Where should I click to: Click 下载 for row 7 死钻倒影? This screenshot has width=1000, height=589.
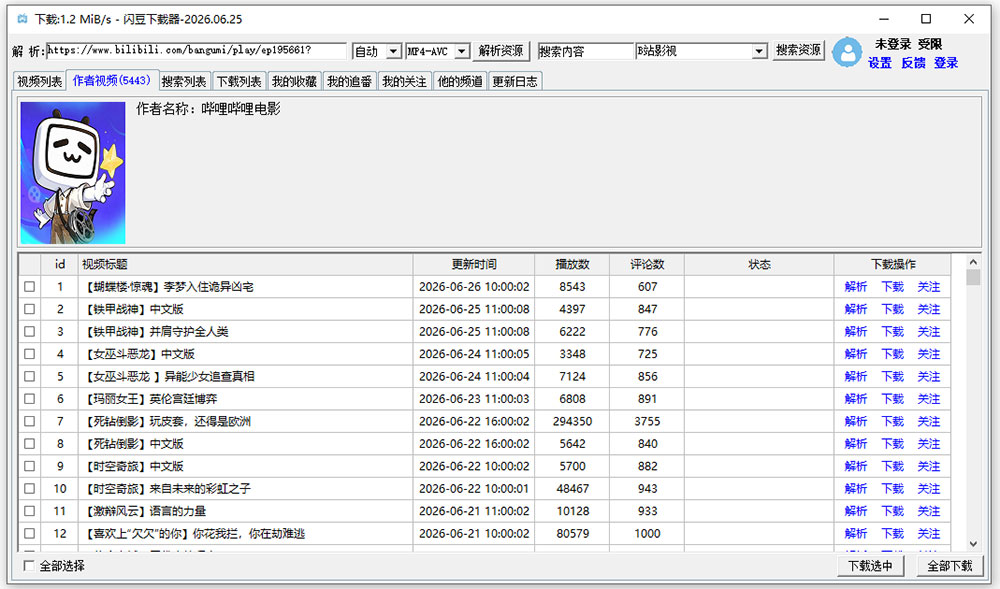click(x=893, y=421)
